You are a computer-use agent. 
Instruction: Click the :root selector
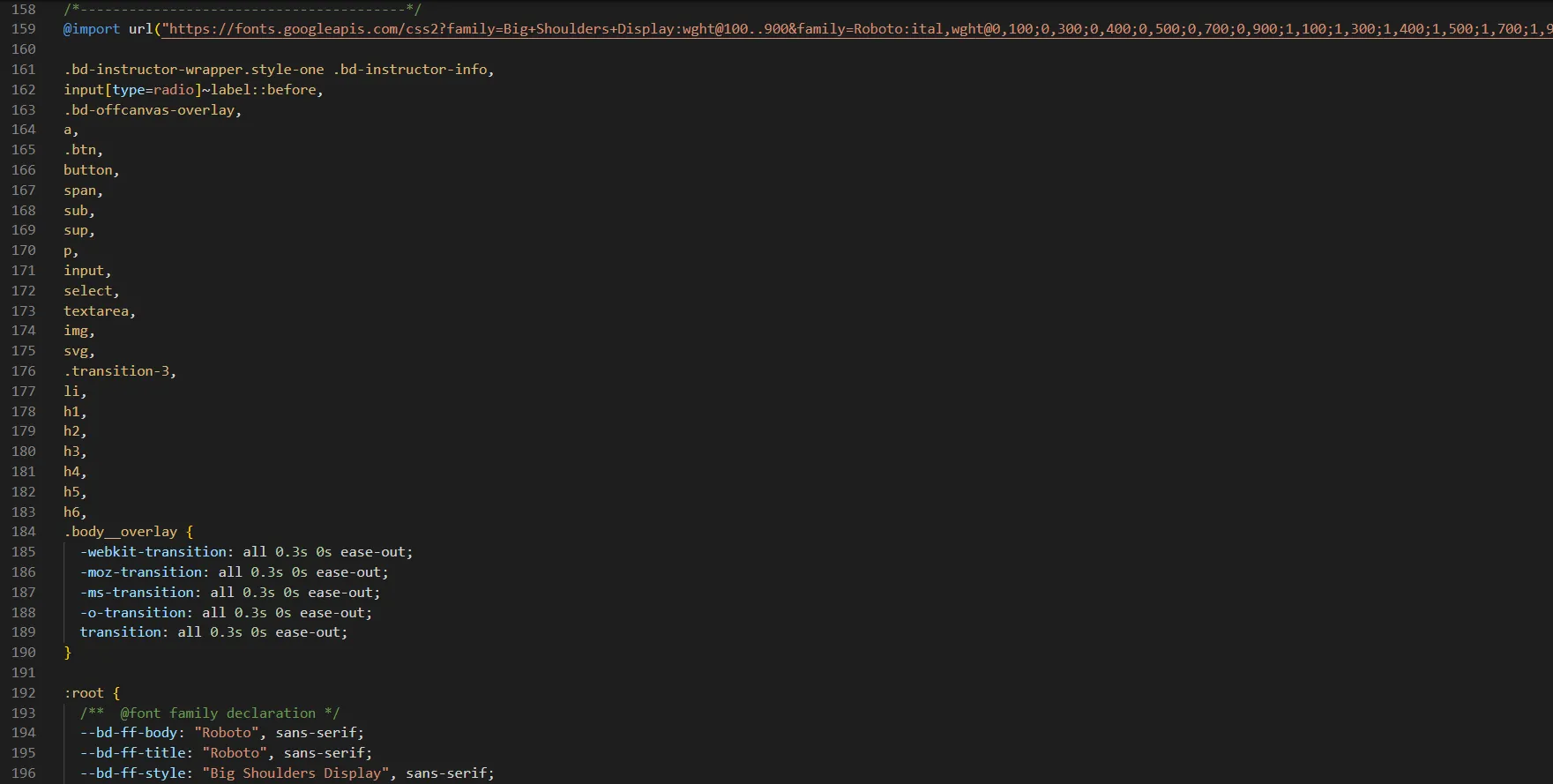click(84, 693)
